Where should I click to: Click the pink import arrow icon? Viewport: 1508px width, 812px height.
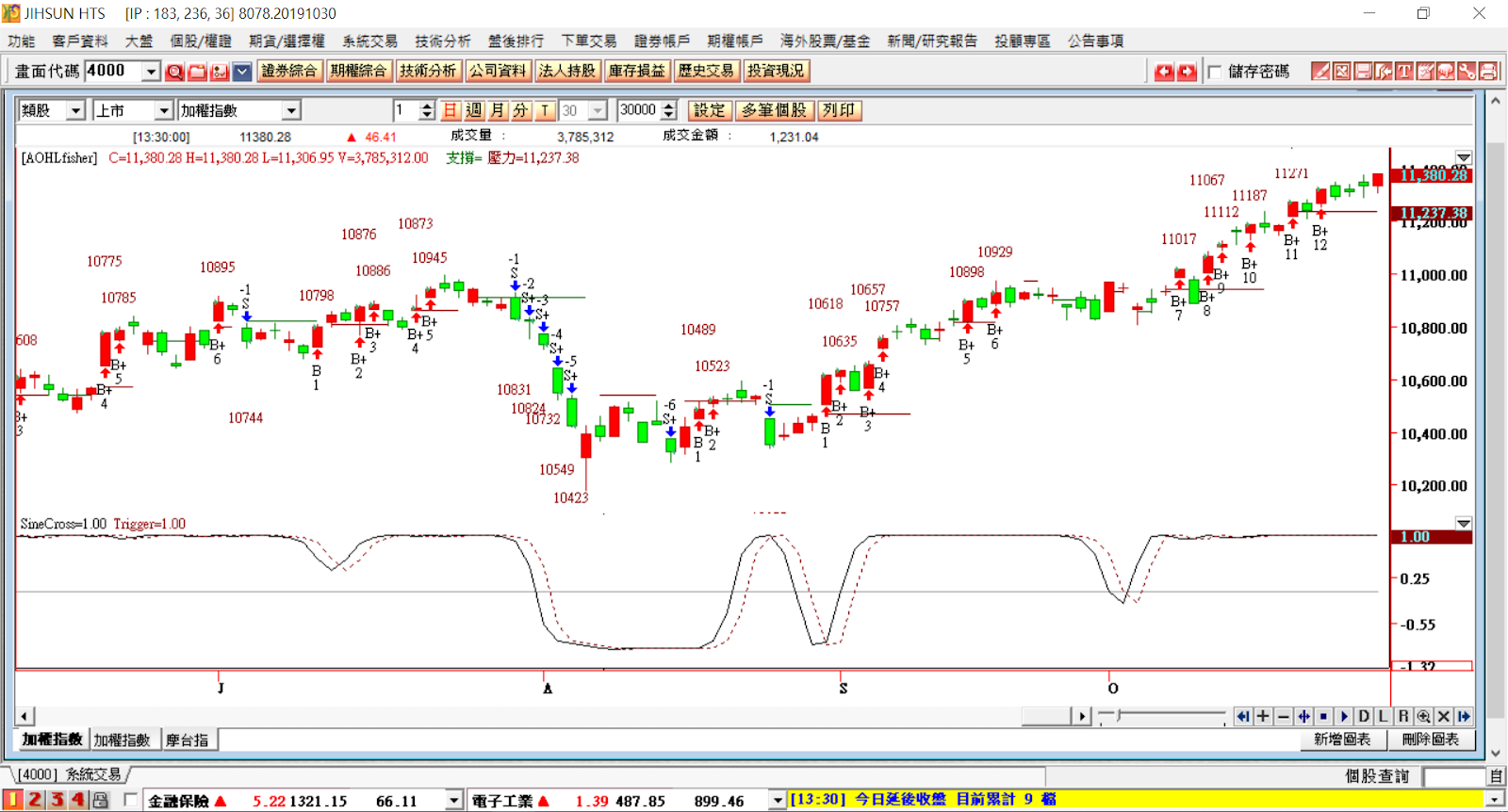(x=1384, y=72)
